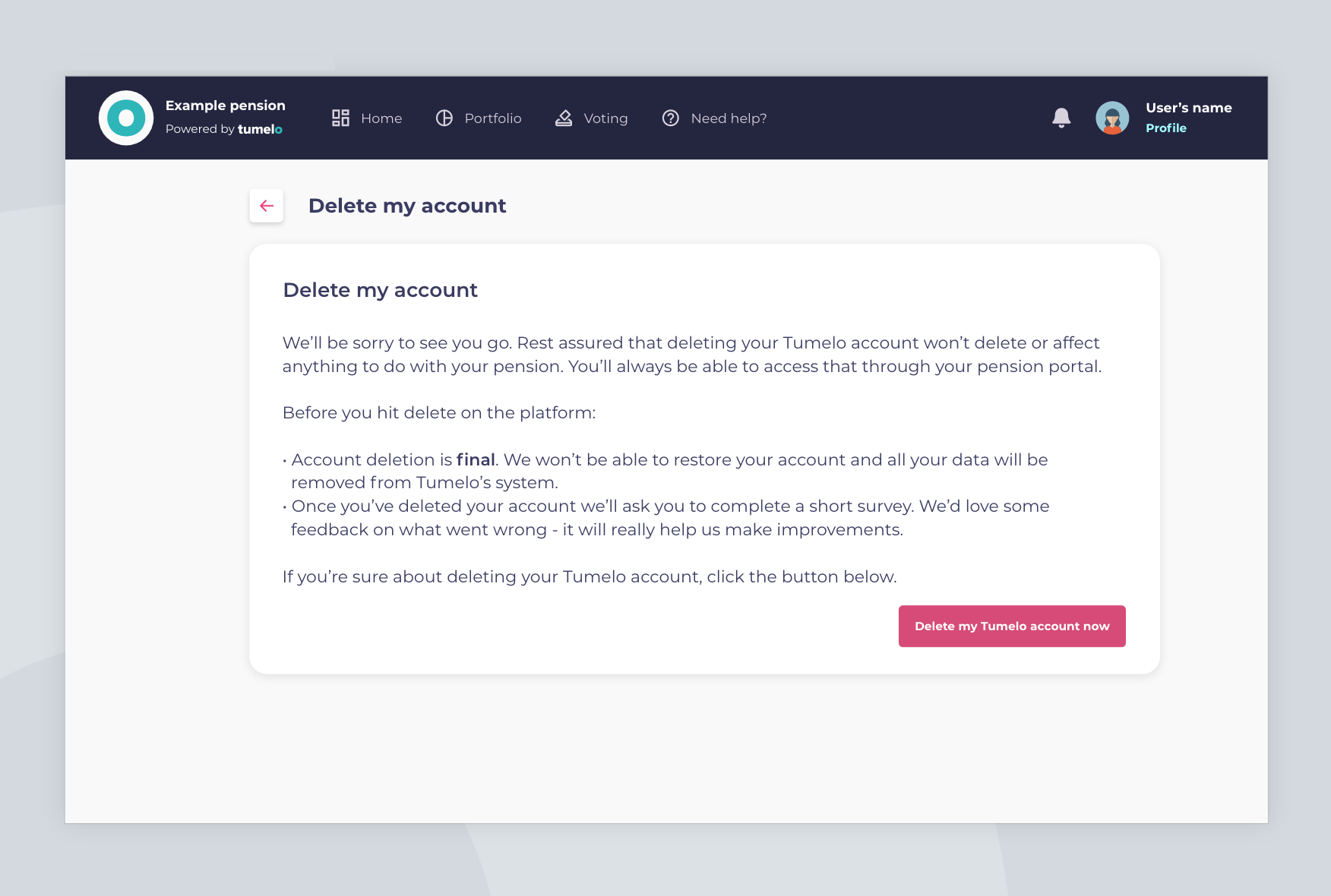
Task: Click the Portfolio pie chart icon
Action: coord(444,118)
